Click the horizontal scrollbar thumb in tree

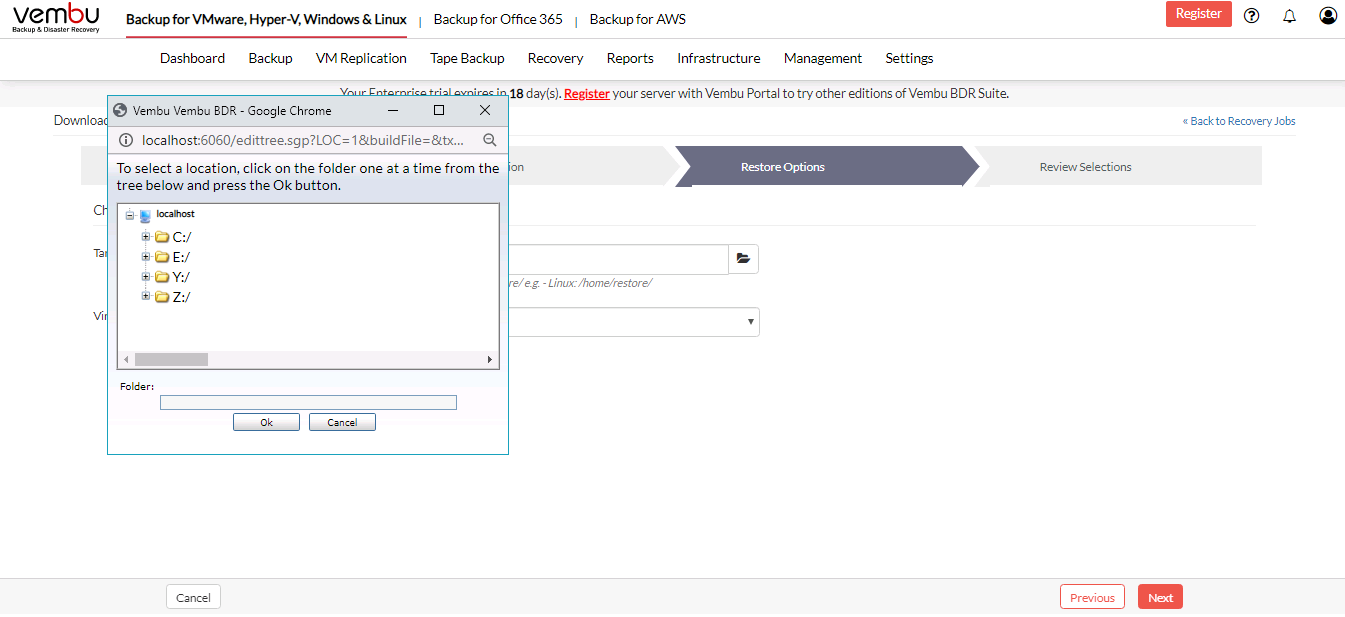pos(171,359)
